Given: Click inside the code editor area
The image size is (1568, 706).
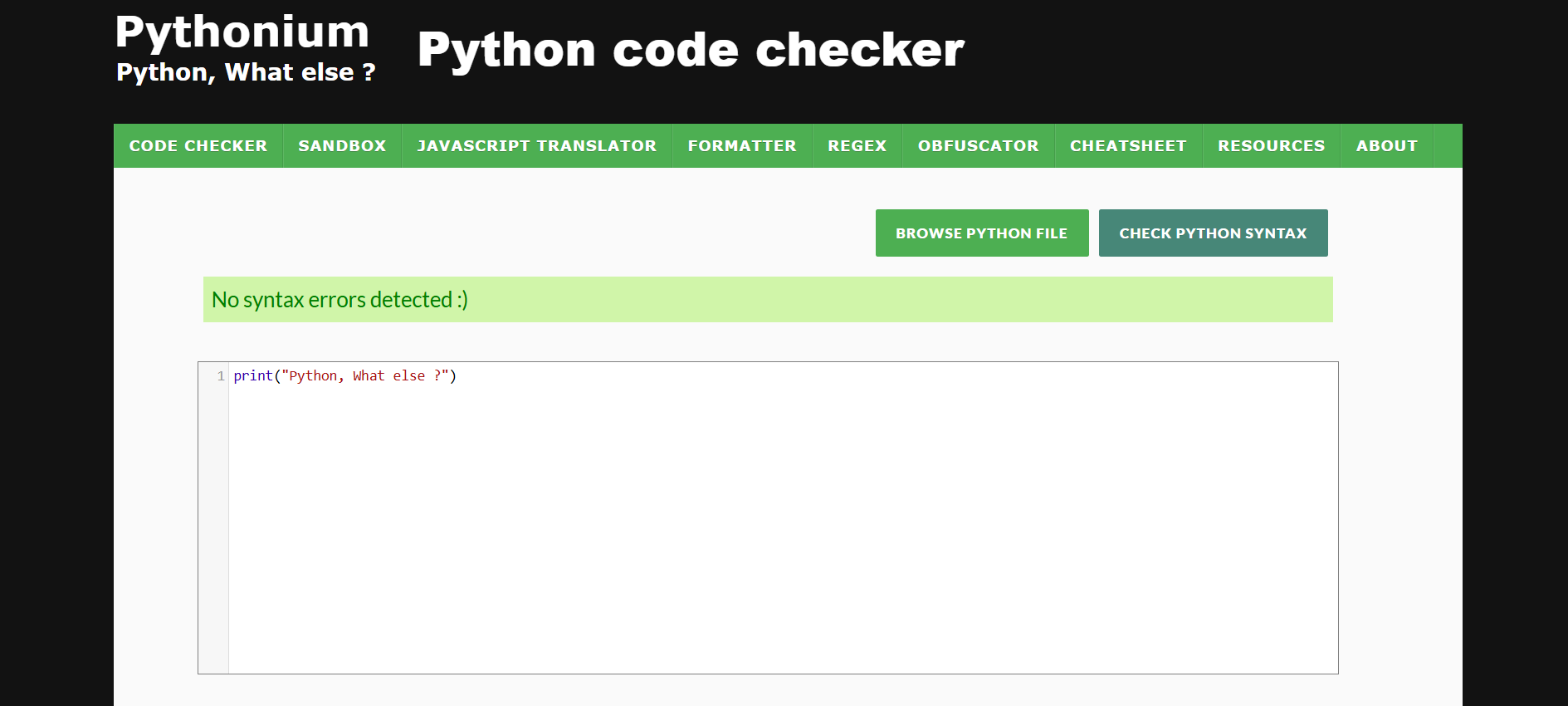Looking at the screenshot, I should coord(768,517).
